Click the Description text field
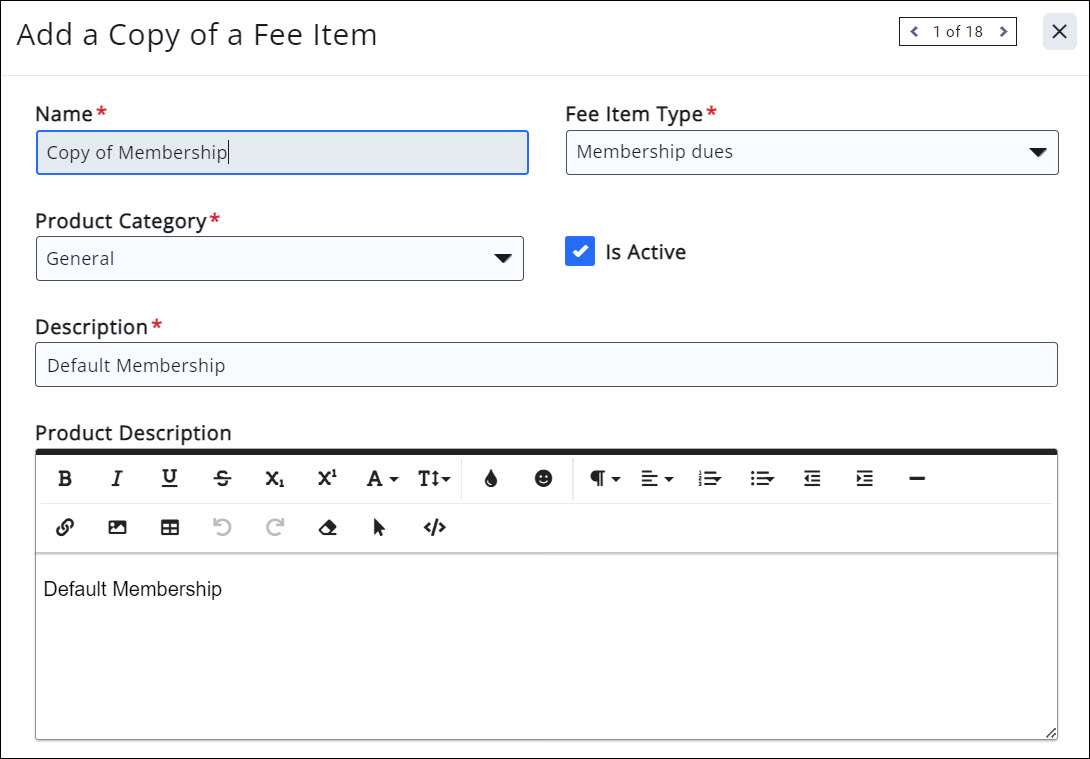This screenshot has height=759, width=1090. [546, 365]
